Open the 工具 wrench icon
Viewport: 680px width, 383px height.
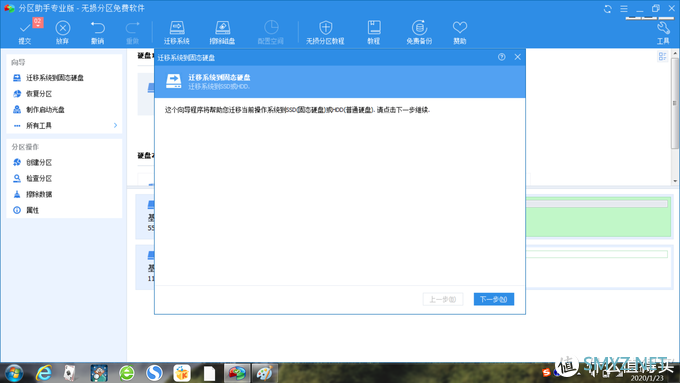pos(663,29)
